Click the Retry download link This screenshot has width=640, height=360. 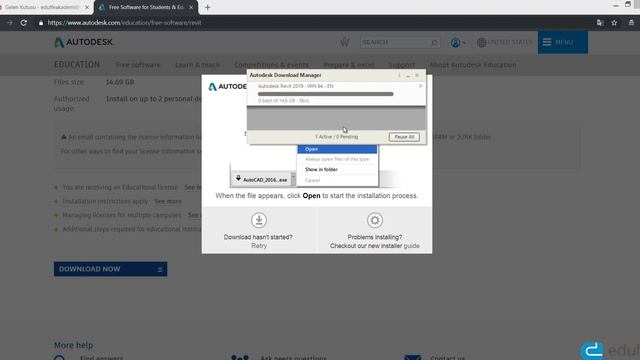click(259, 246)
